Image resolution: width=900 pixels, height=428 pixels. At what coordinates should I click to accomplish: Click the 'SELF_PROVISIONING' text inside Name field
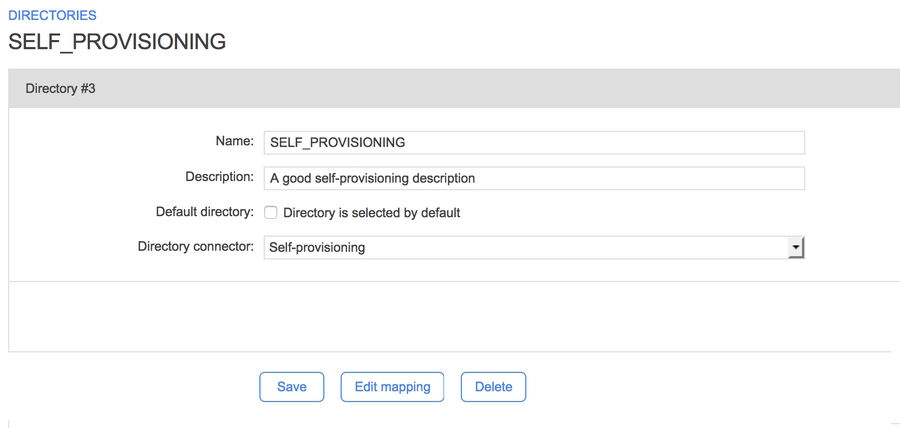click(337, 142)
